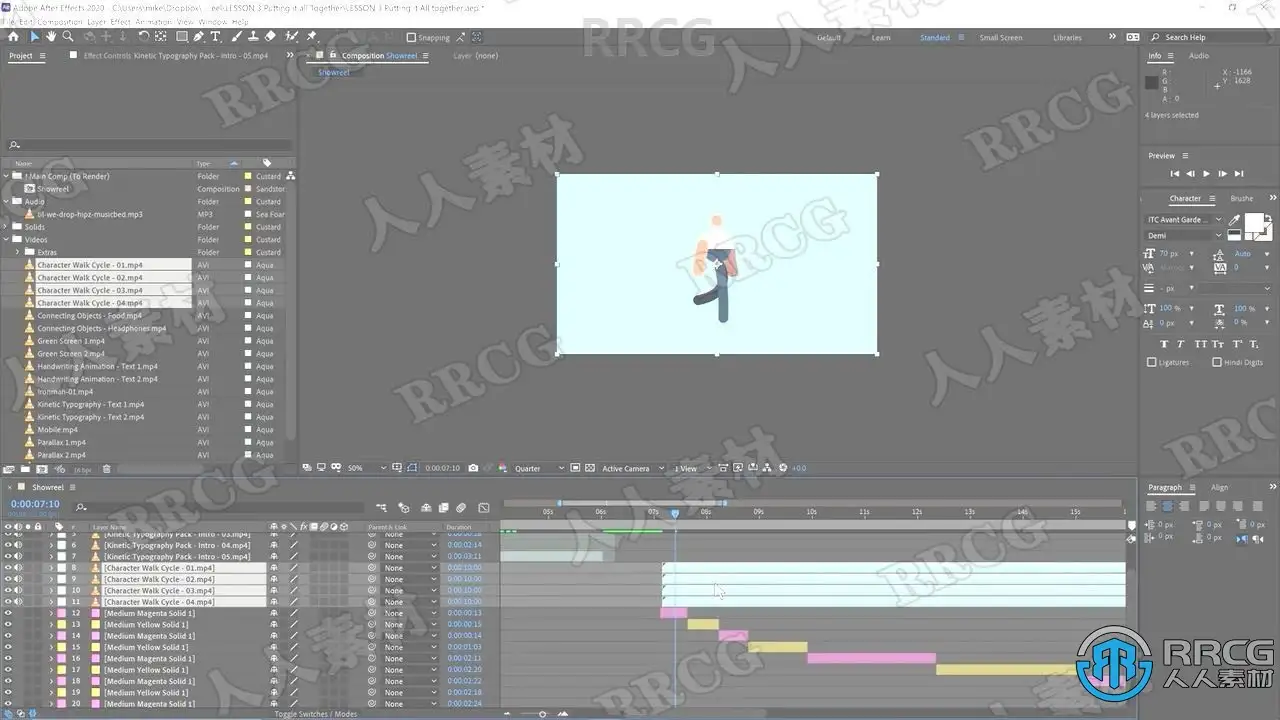Toggle the Ligatures checkbox
Screen dimensions: 1280x720
pos(1152,362)
